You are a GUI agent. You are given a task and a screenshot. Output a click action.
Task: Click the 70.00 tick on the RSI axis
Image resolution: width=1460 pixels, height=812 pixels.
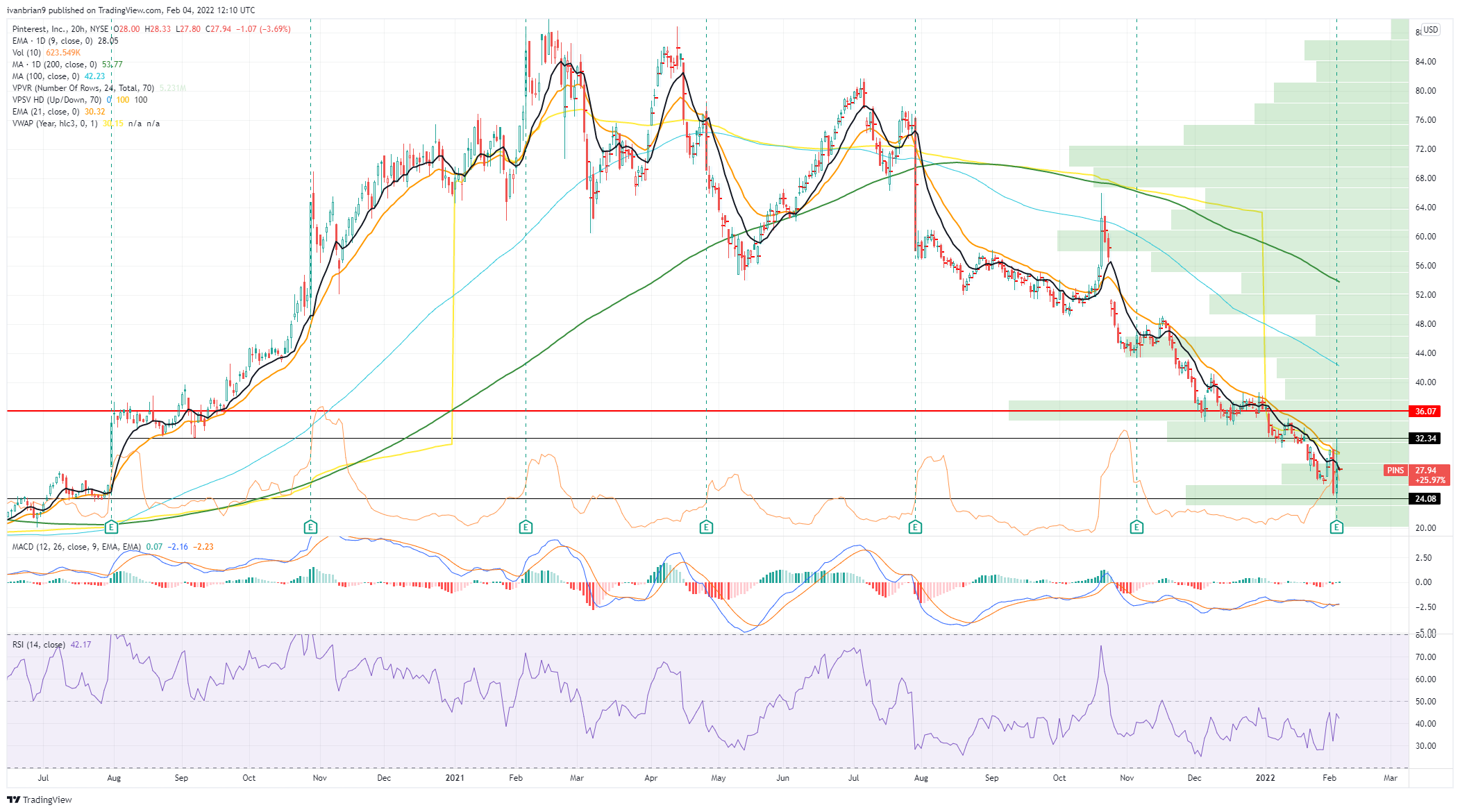(x=1426, y=657)
